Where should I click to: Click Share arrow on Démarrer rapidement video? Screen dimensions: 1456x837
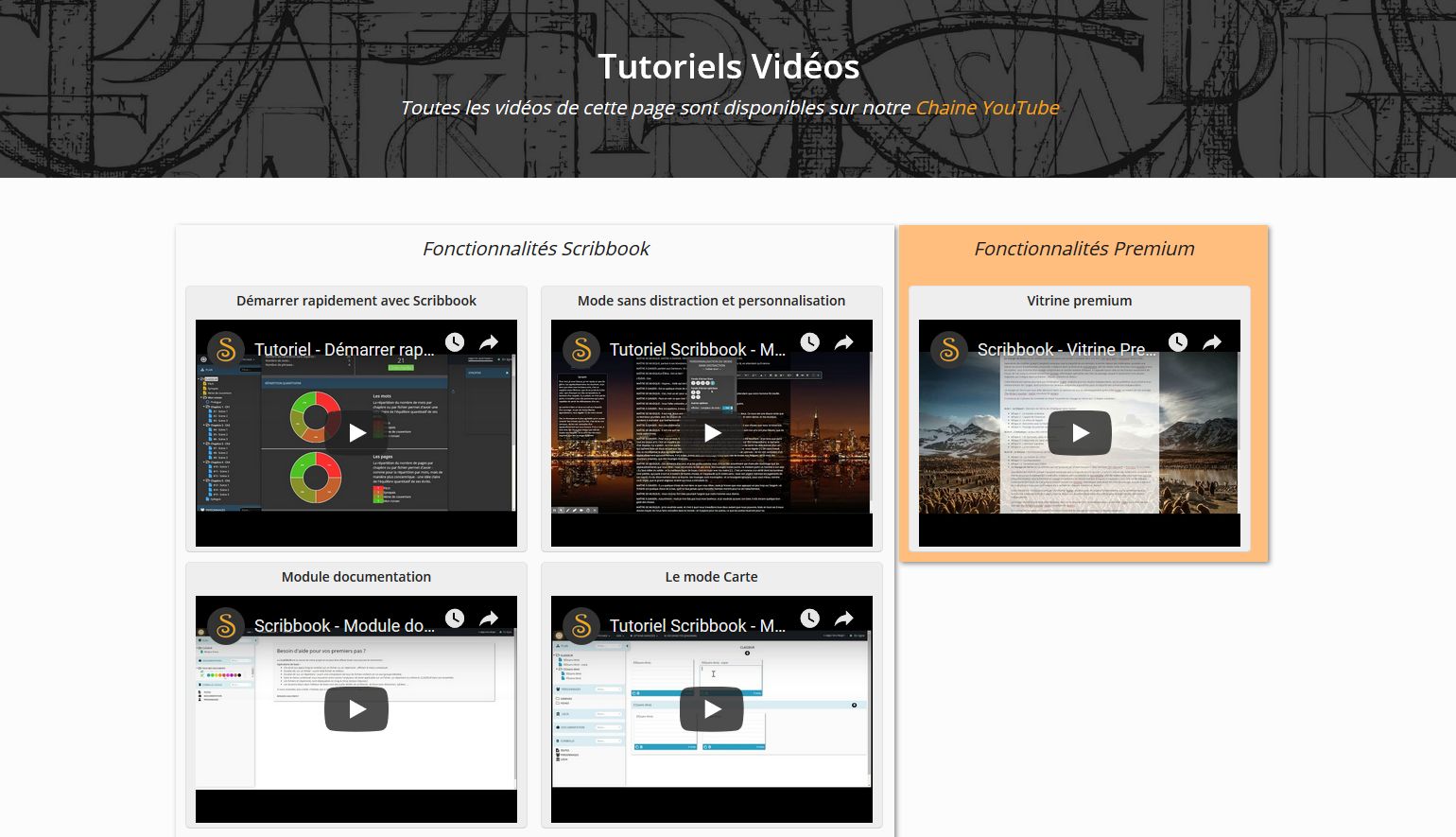(489, 342)
